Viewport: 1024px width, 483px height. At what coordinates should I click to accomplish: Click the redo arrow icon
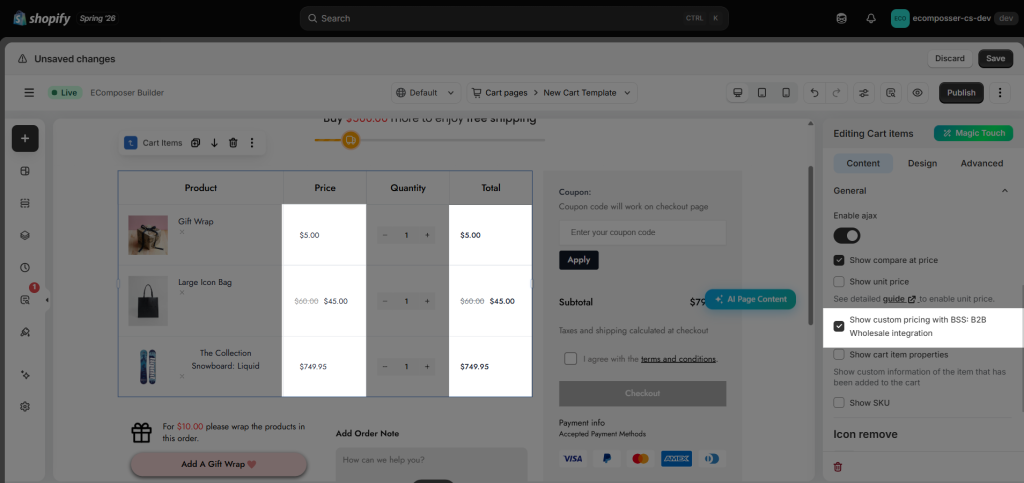[x=837, y=93]
